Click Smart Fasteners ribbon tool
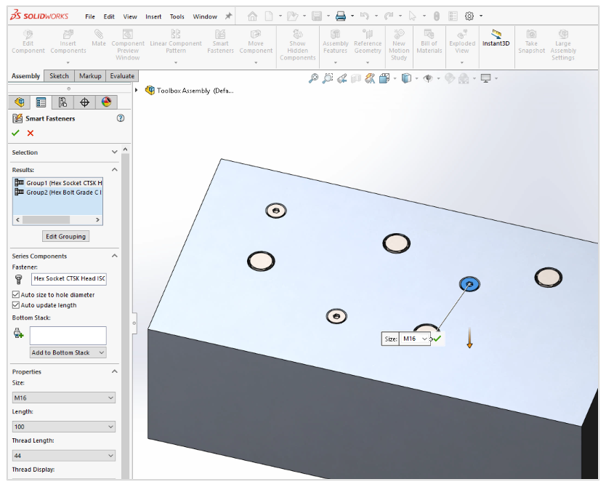 [220, 42]
